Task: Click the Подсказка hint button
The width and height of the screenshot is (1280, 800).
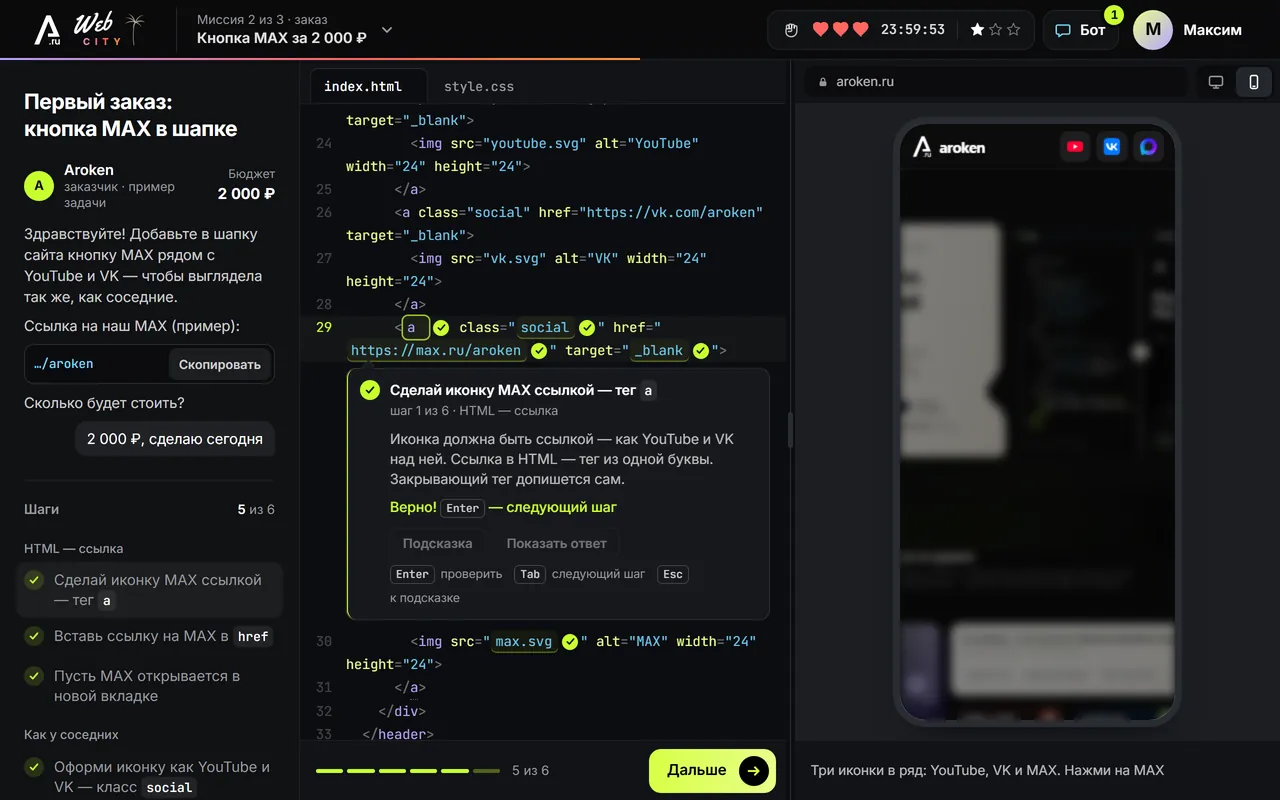Action: [437, 543]
